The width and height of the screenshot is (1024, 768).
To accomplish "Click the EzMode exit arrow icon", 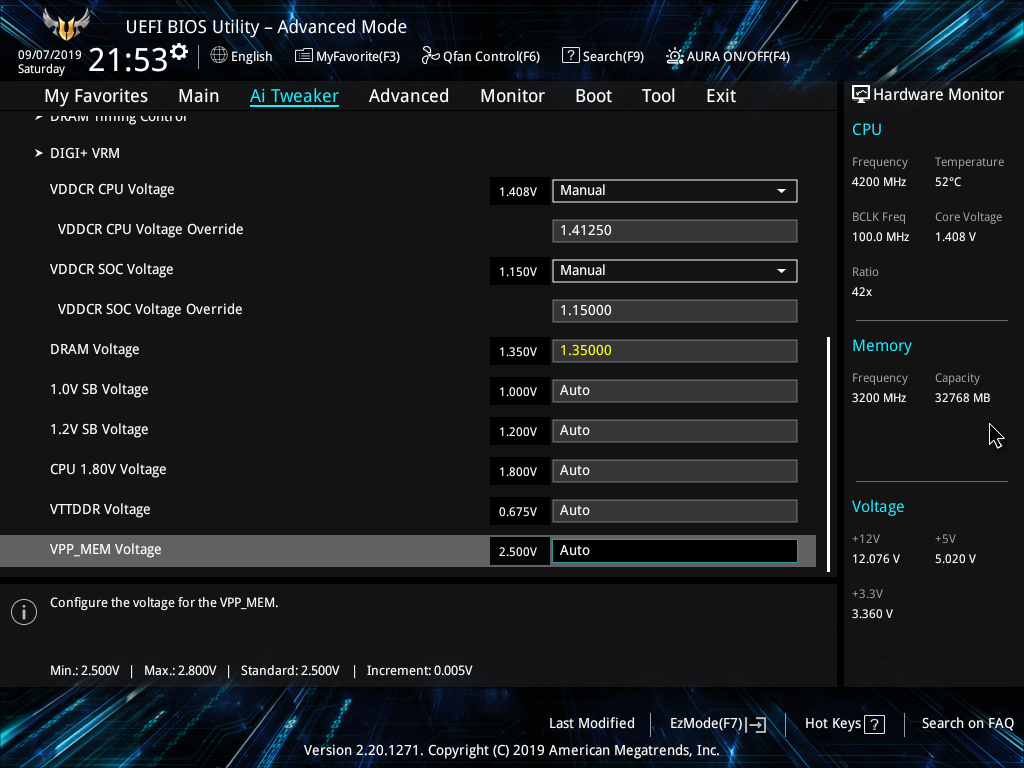I will click(x=756, y=724).
